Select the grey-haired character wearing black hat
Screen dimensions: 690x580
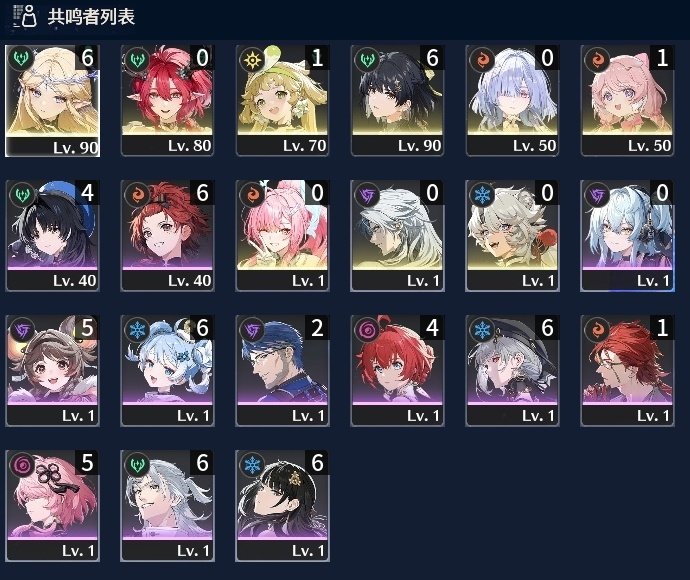(512, 371)
